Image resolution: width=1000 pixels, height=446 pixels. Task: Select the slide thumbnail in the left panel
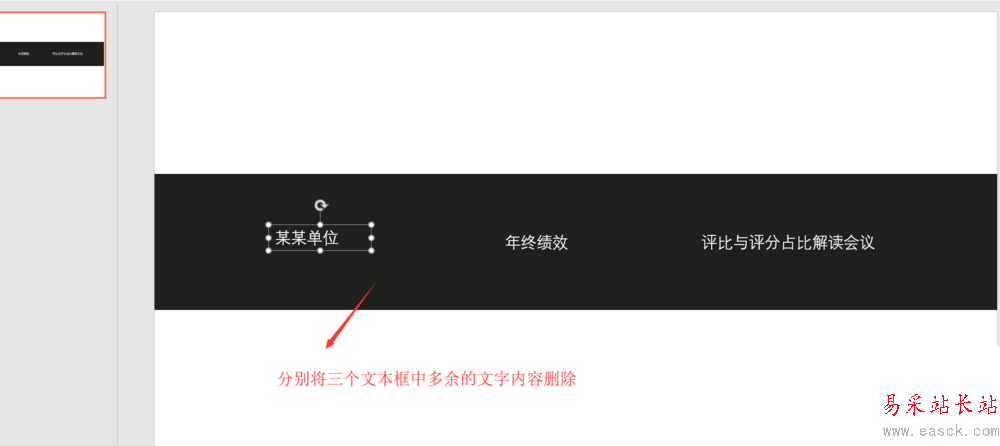[52, 55]
